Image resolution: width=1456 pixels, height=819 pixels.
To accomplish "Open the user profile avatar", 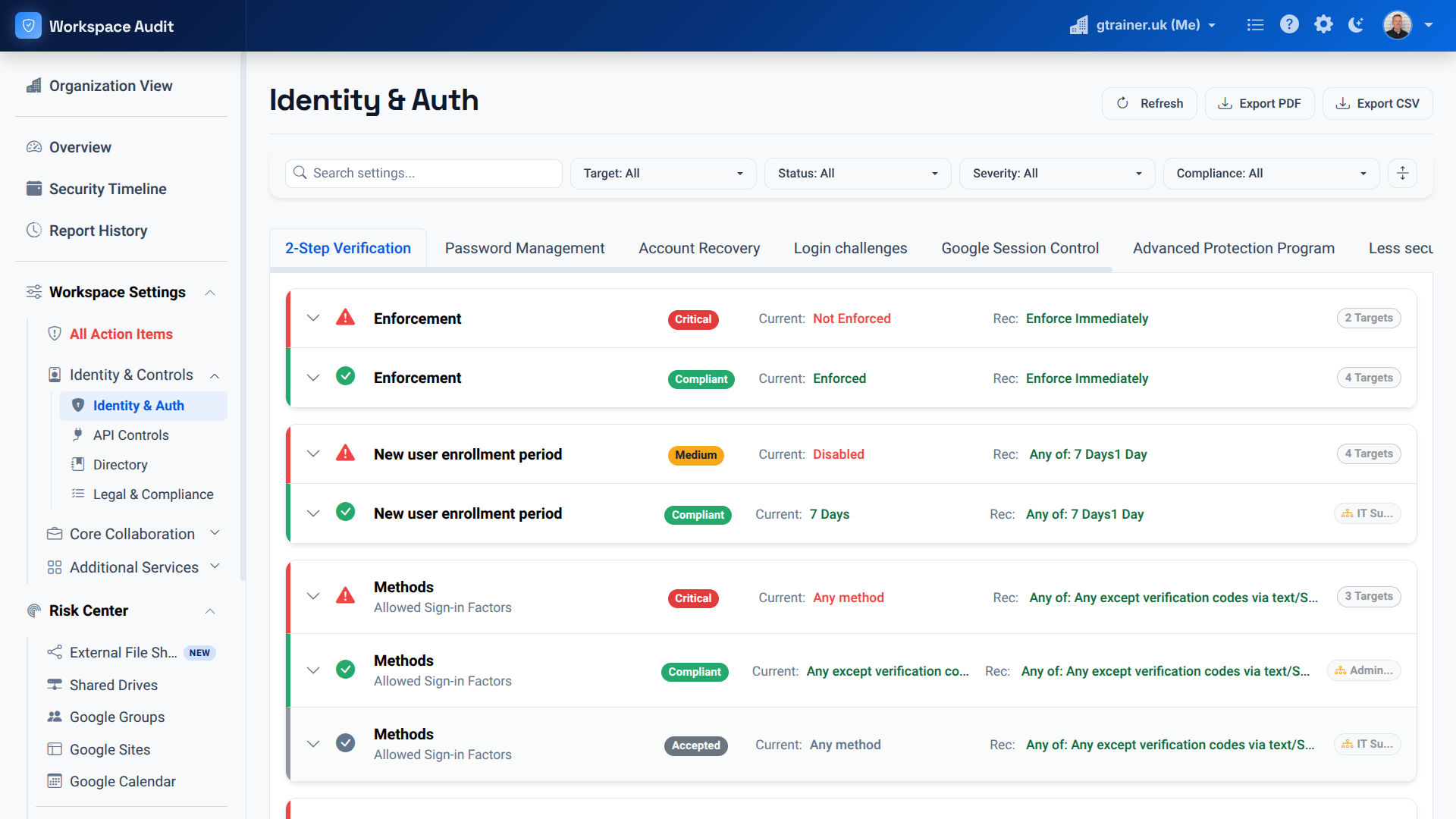I will point(1397,25).
